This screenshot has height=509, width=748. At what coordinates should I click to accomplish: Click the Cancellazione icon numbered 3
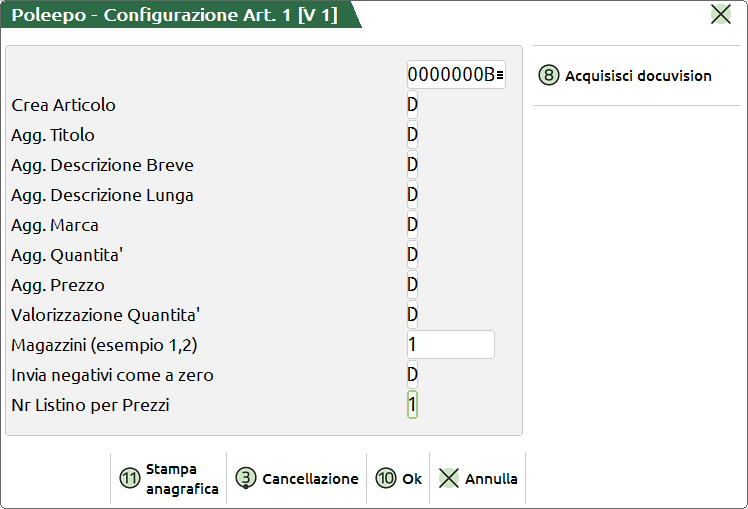[x=246, y=478]
